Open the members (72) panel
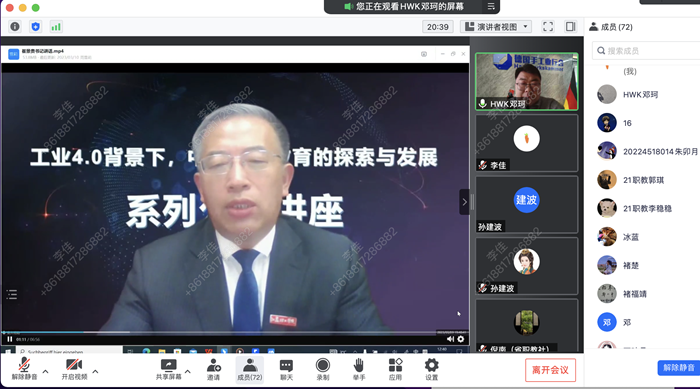This screenshot has width=700, height=389. click(250, 370)
